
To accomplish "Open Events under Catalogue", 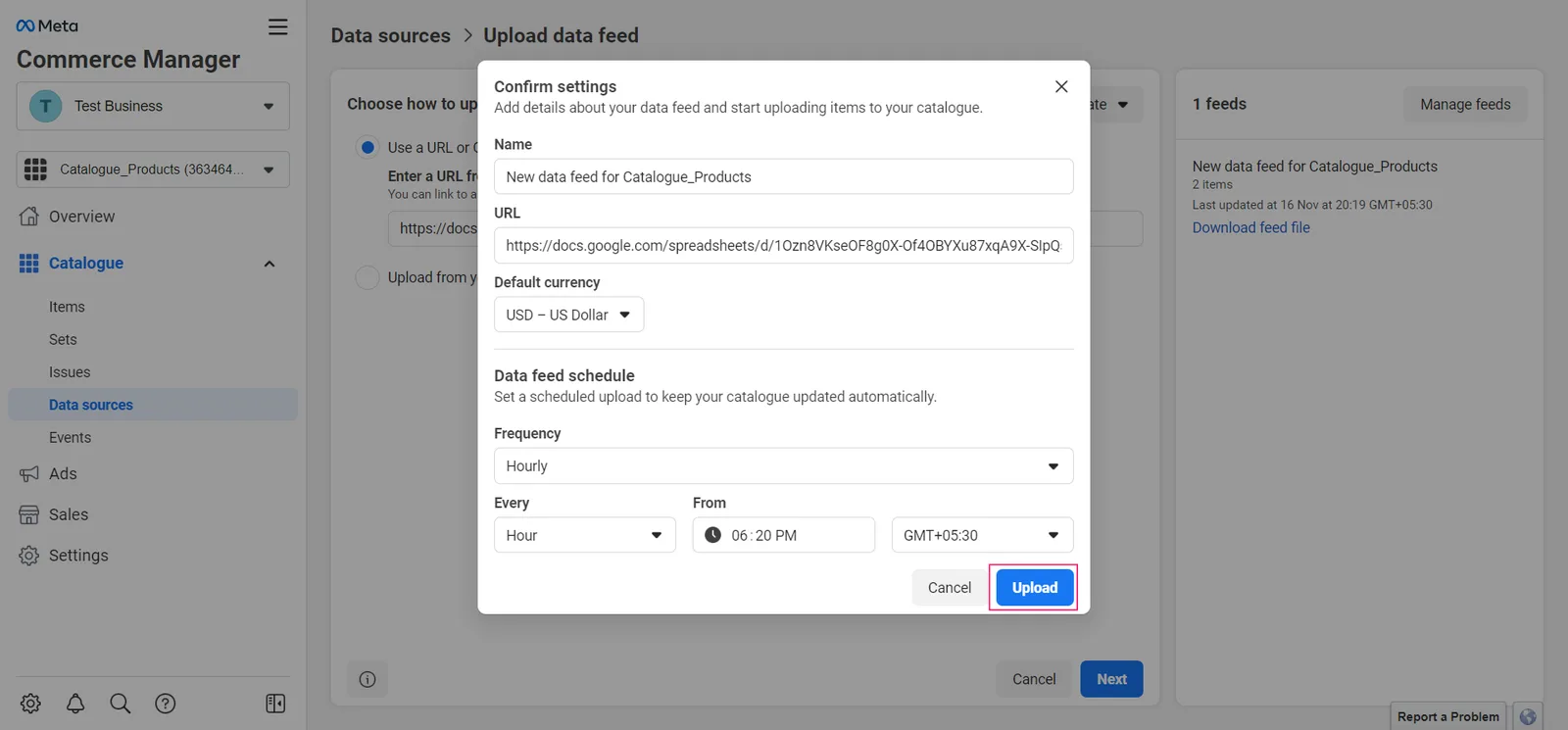I will coord(70,438).
